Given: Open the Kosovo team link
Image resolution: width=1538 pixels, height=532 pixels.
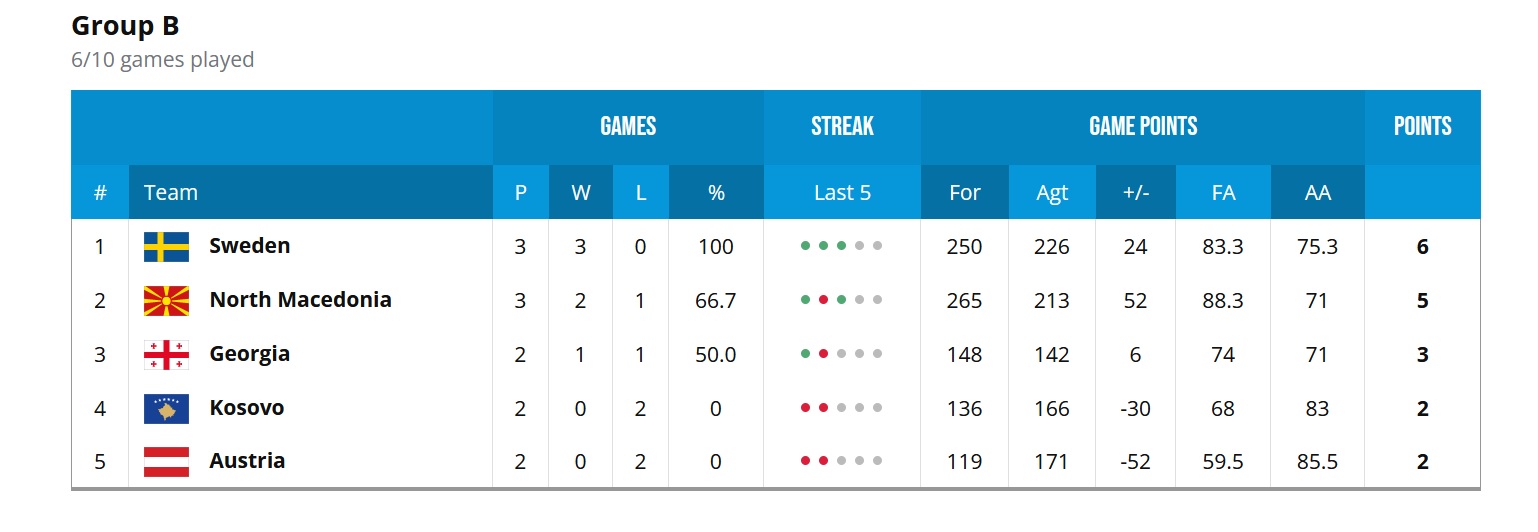Looking at the screenshot, I should (246, 408).
